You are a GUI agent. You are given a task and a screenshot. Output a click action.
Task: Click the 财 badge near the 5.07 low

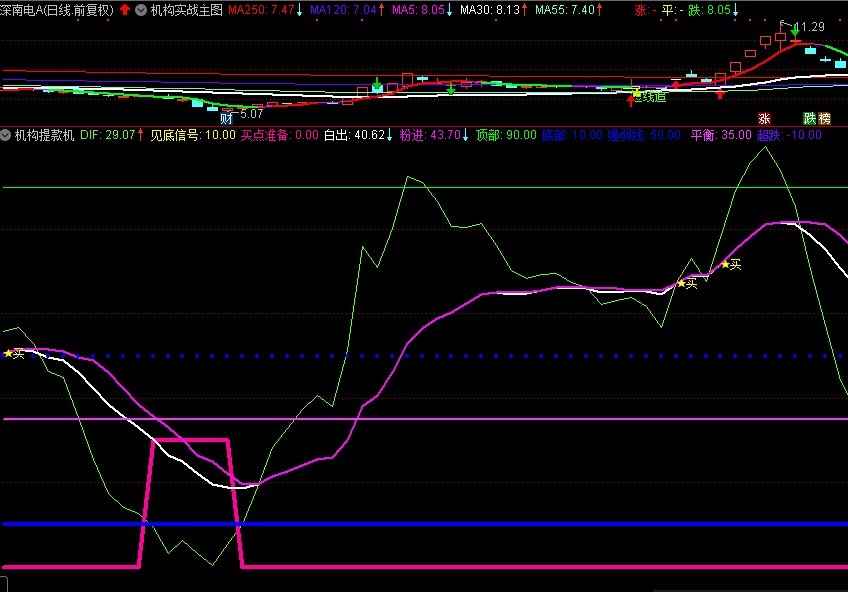click(x=226, y=118)
